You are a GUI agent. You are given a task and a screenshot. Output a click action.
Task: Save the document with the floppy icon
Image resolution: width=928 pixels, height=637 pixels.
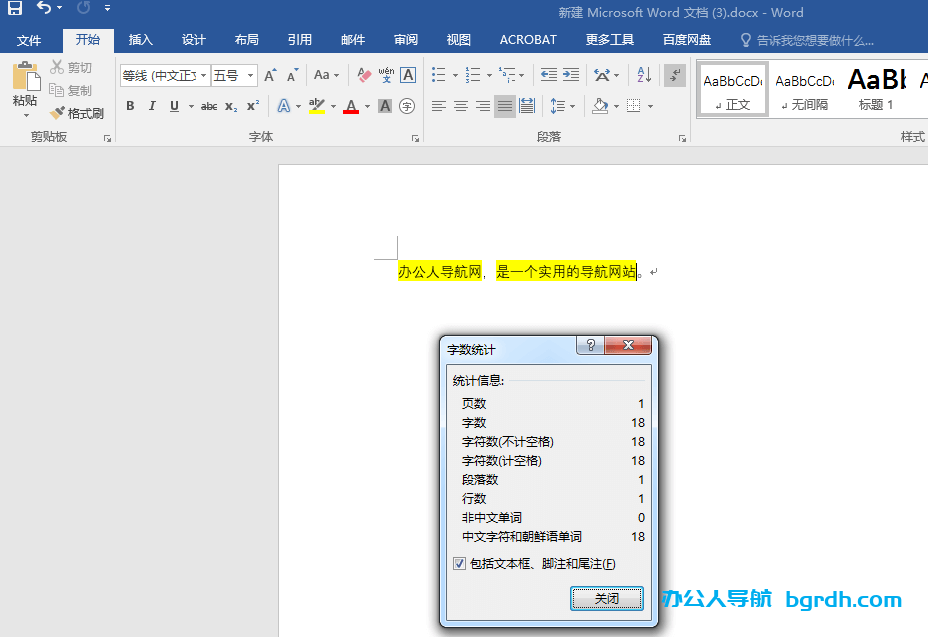point(15,8)
